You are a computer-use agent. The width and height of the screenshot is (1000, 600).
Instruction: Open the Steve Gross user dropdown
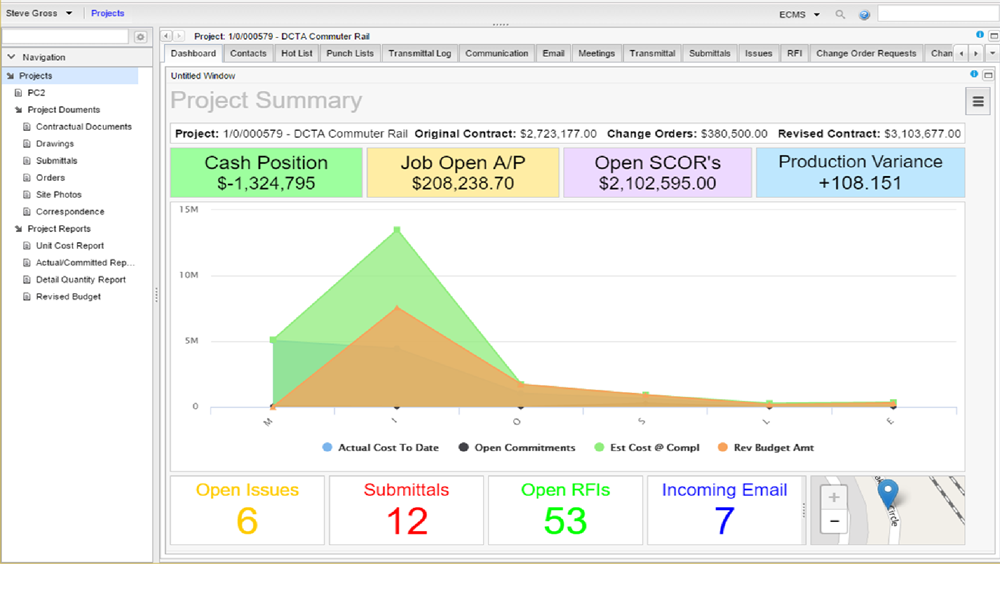tap(39, 14)
